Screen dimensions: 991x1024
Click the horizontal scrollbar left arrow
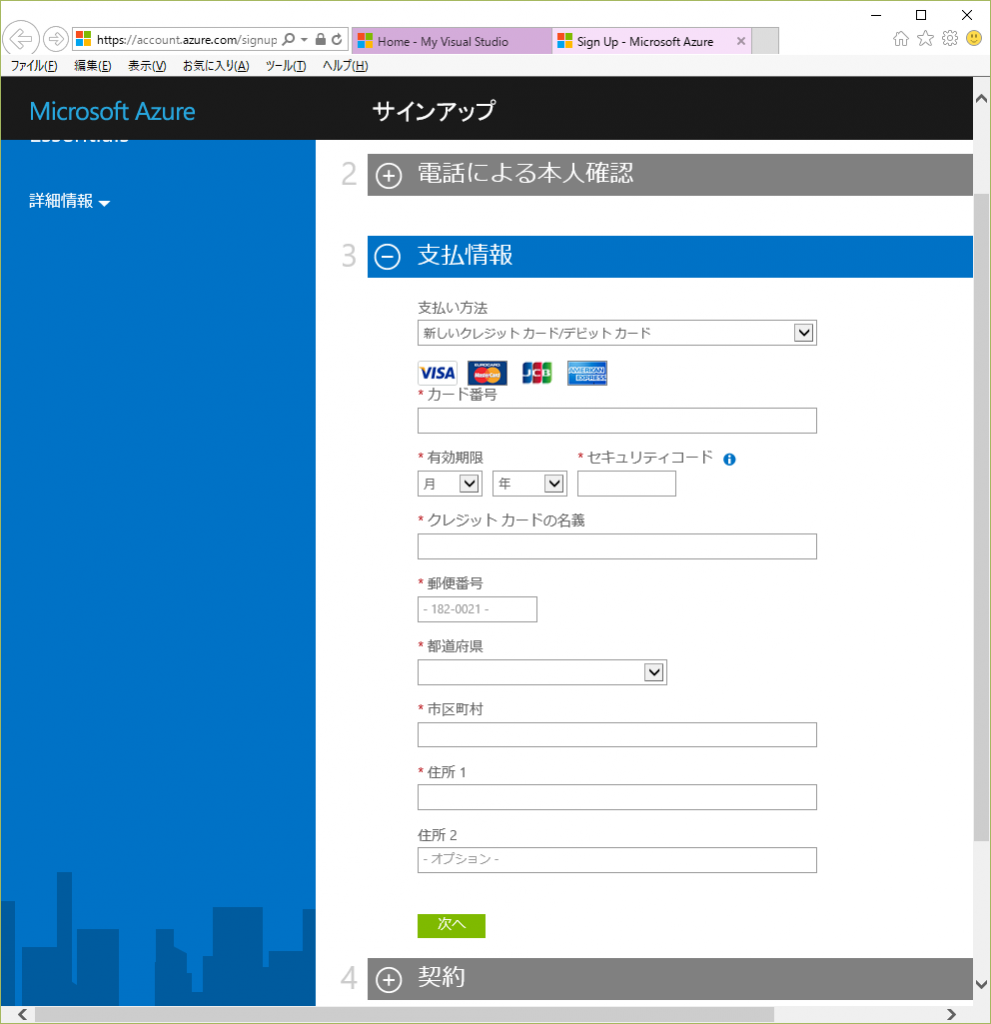coord(22,1014)
